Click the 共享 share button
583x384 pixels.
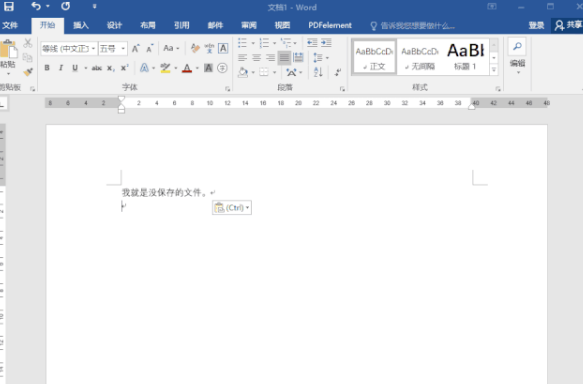coord(568,25)
